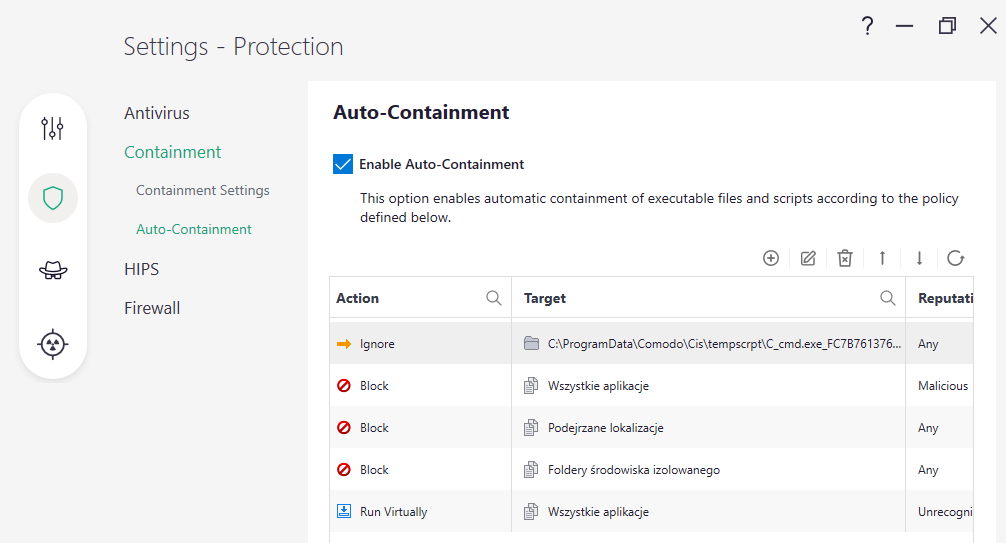Move rule down with arrow icon

(919, 258)
